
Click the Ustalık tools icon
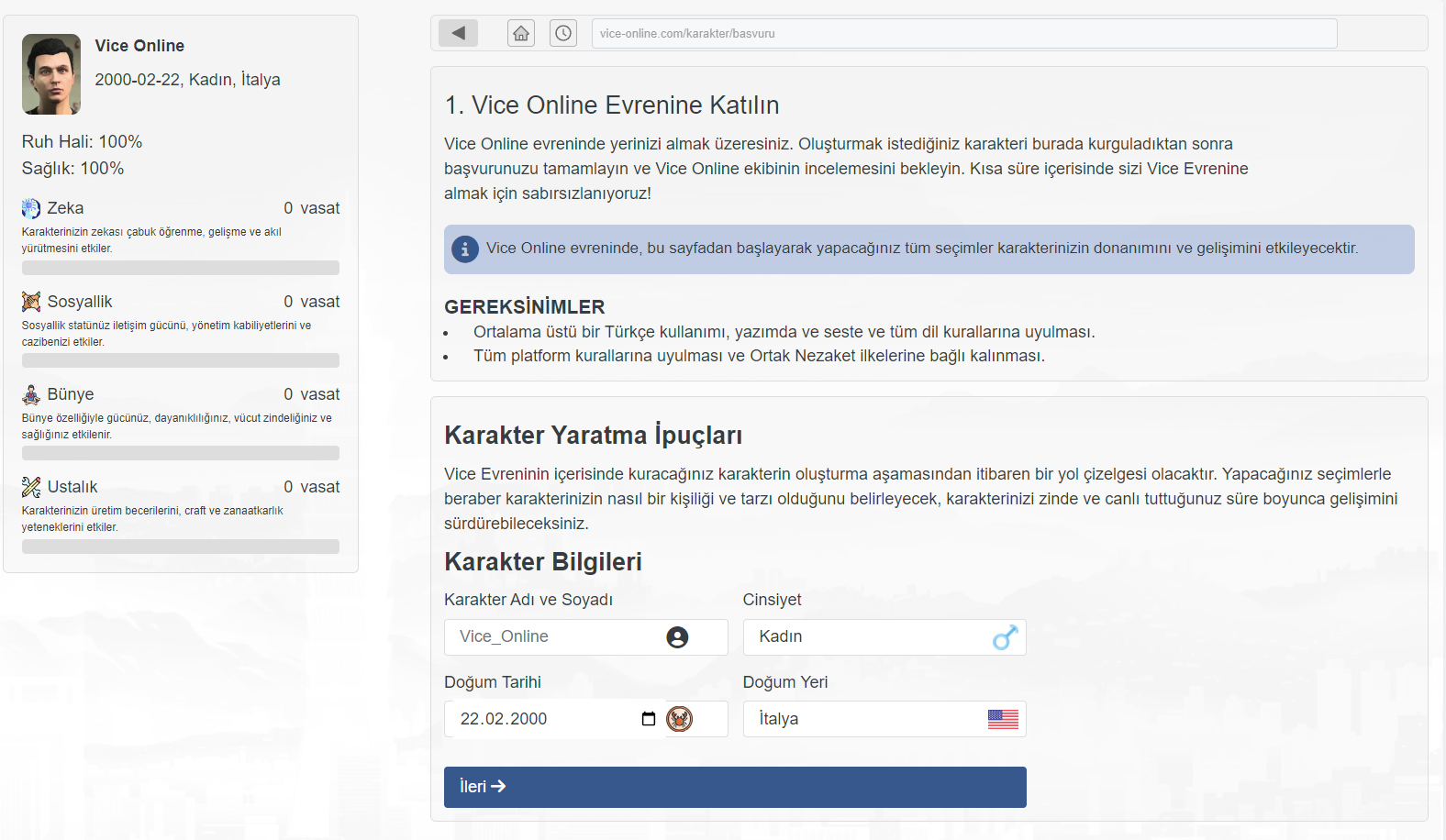[31, 487]
